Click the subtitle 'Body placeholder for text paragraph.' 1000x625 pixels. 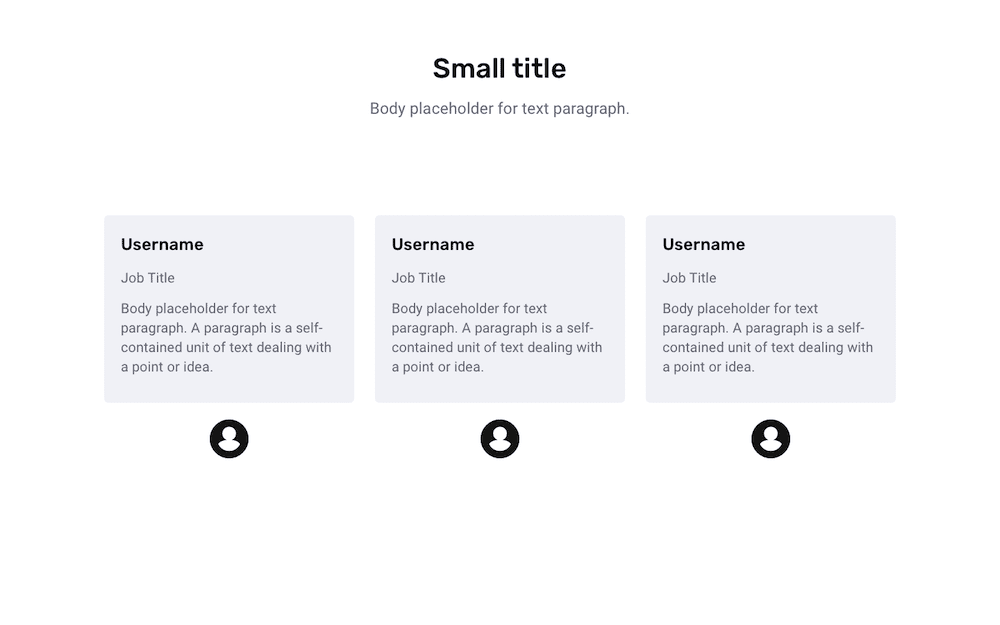click(x=499, y=108)
